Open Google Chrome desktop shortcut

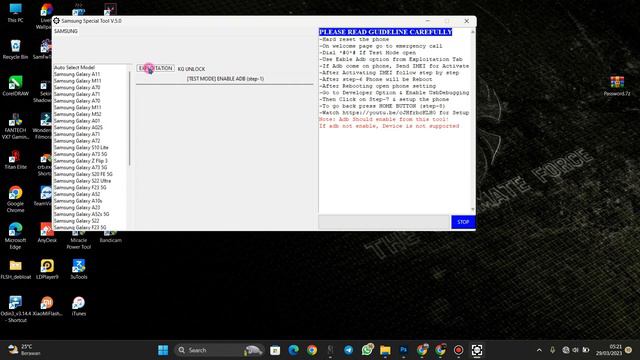tap(16, 199)
